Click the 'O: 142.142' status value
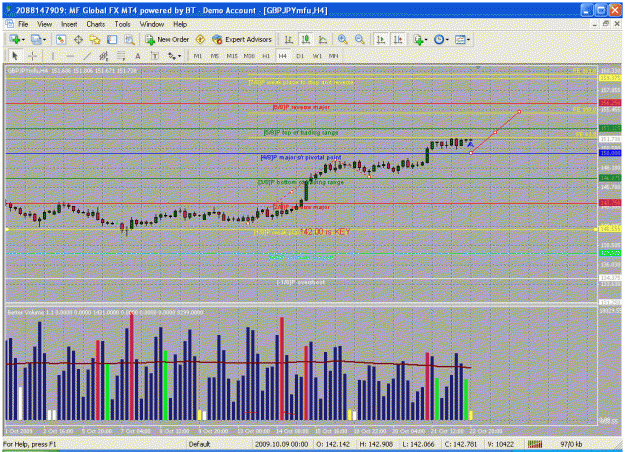This screenshot has height=452, width=625. [333, 444]
